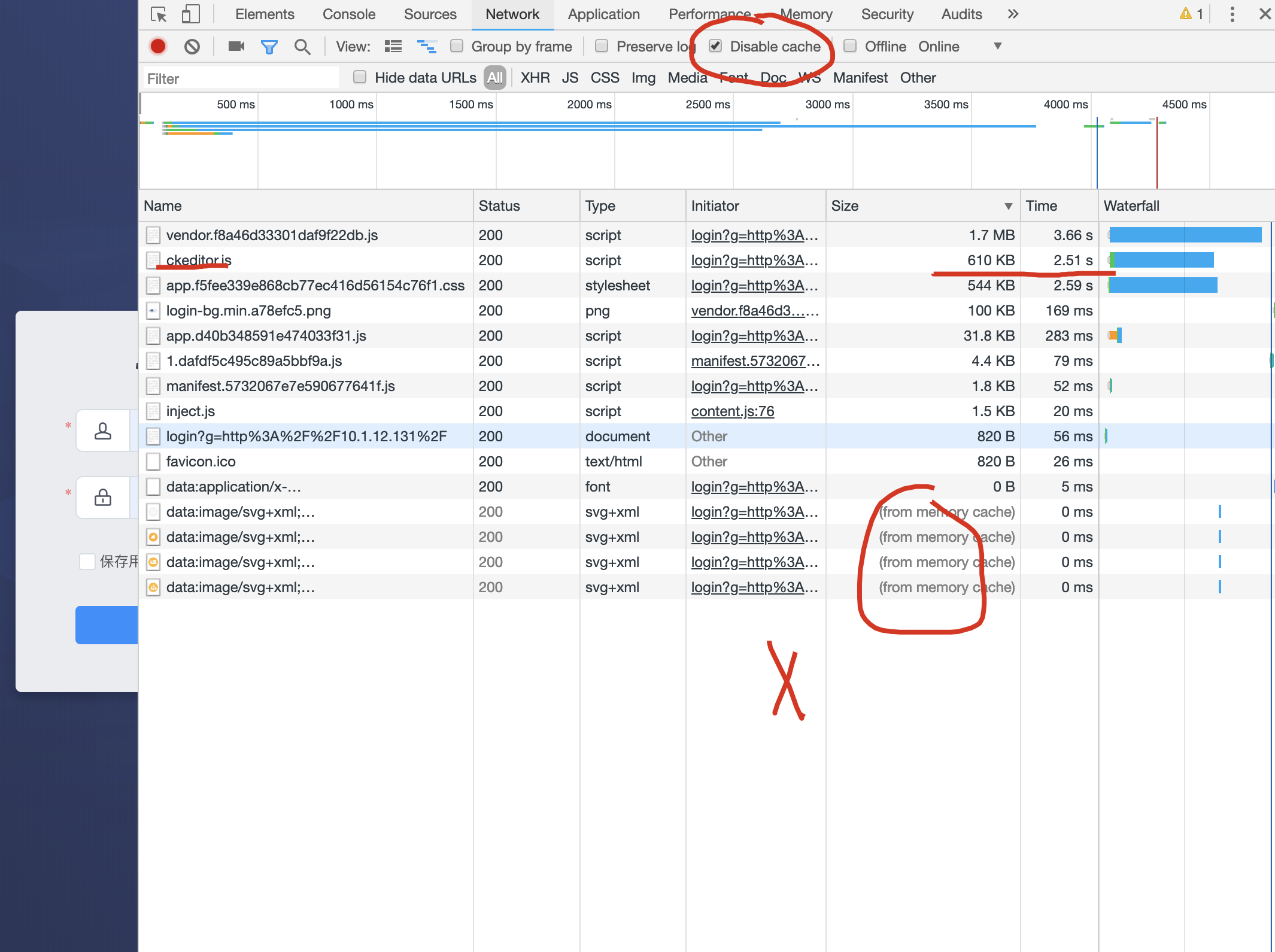
Task: Filter requests by Manifest type
Action: pyautogui.click(x=860, y=78)
